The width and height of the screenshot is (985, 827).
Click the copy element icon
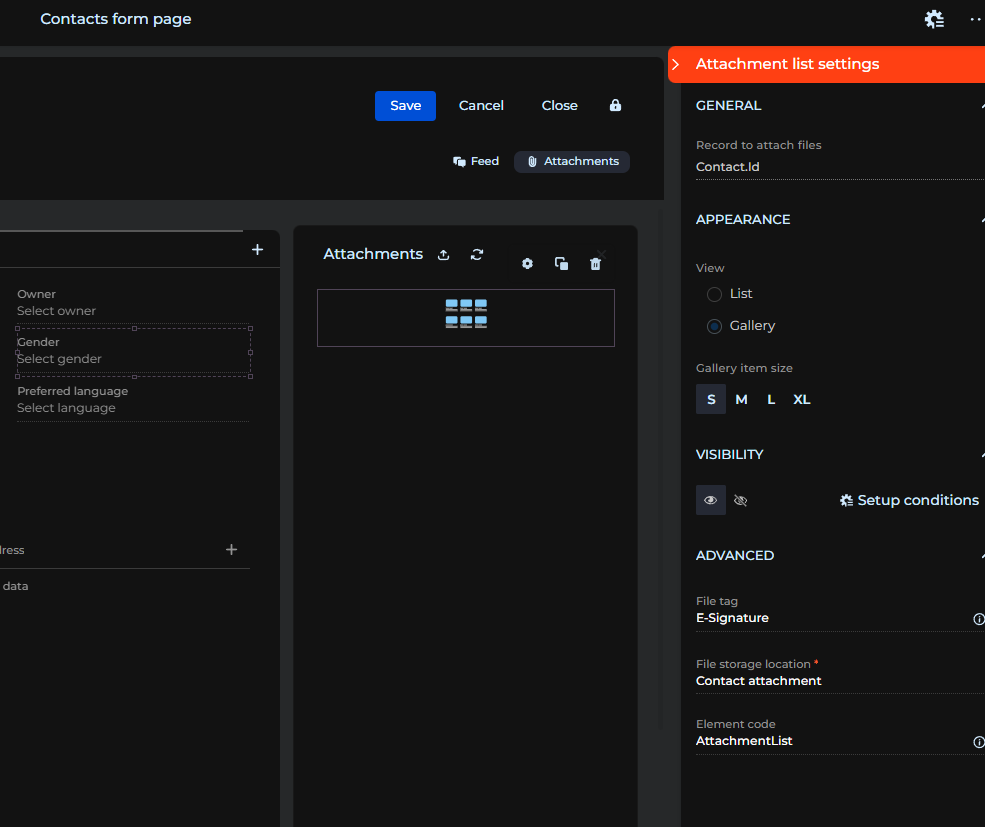(x=562, y=264)
